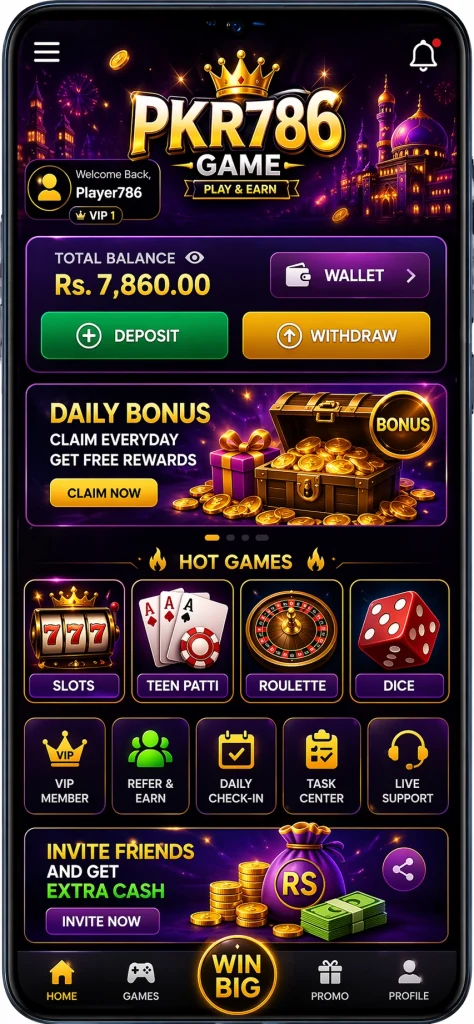Screen dimensions: 474x1024
Task: Tap the green Deposit button
Action: pyautogui.click(x=134, y=336)
